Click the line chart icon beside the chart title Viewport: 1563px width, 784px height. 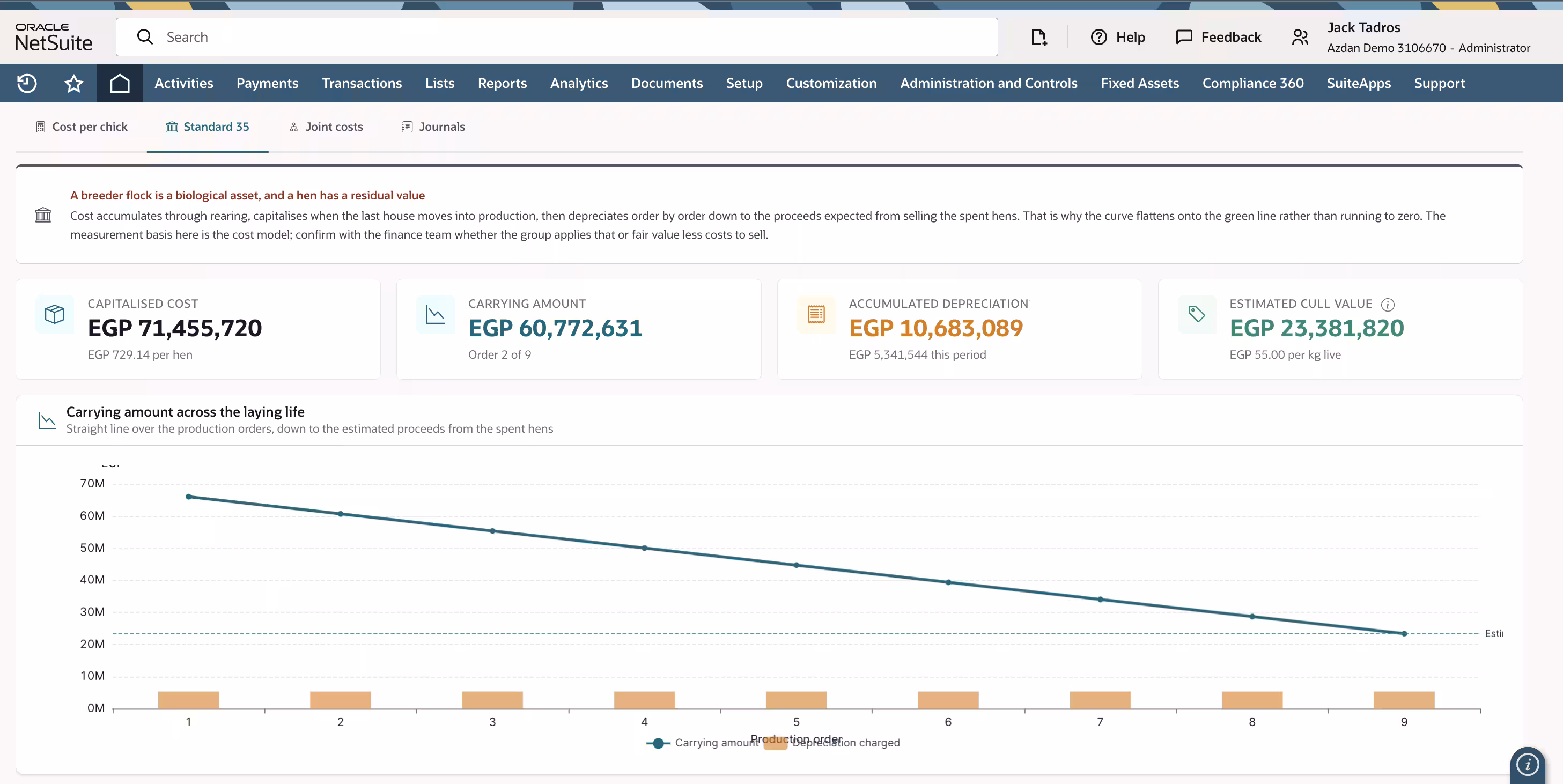point(47,420)
